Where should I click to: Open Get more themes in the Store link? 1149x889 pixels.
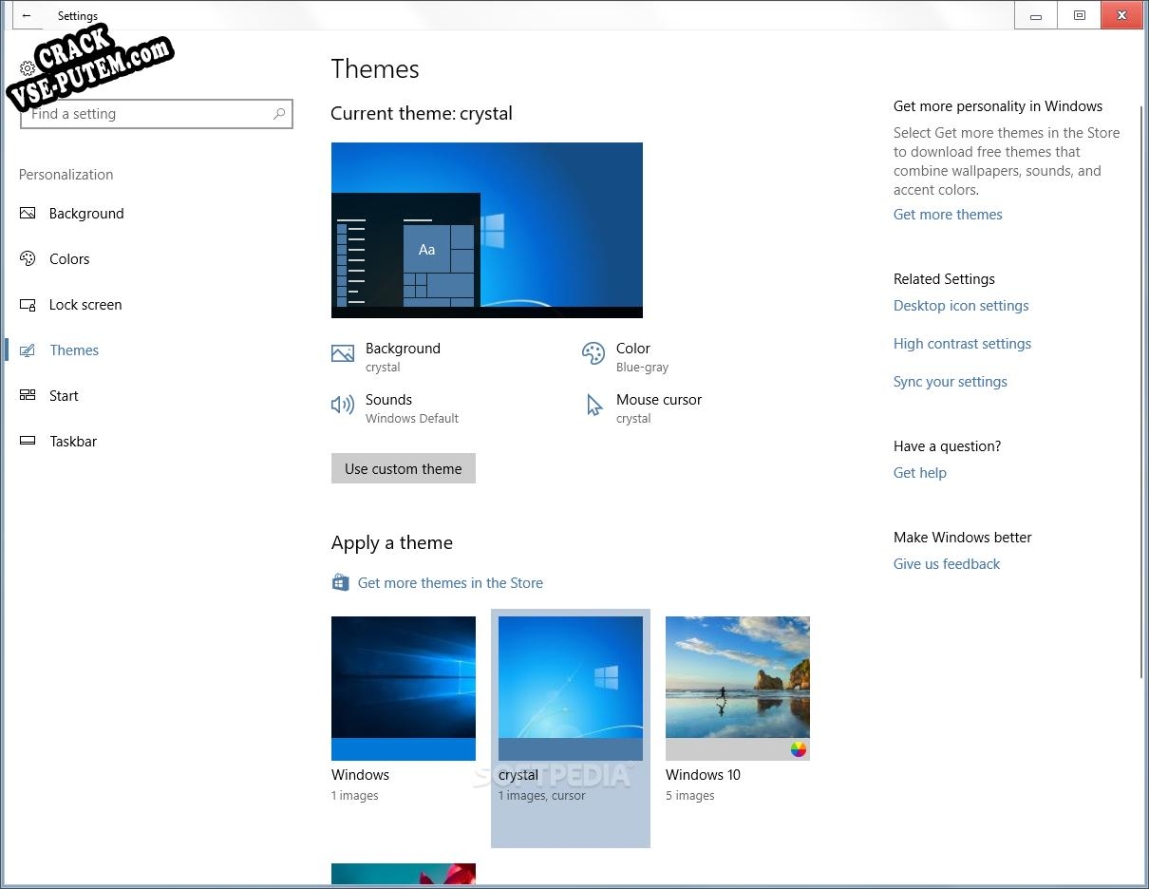coord(450,583)
